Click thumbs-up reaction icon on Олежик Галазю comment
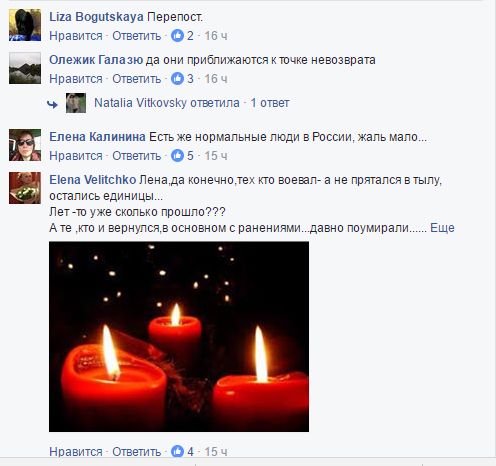 click(177, 79)
